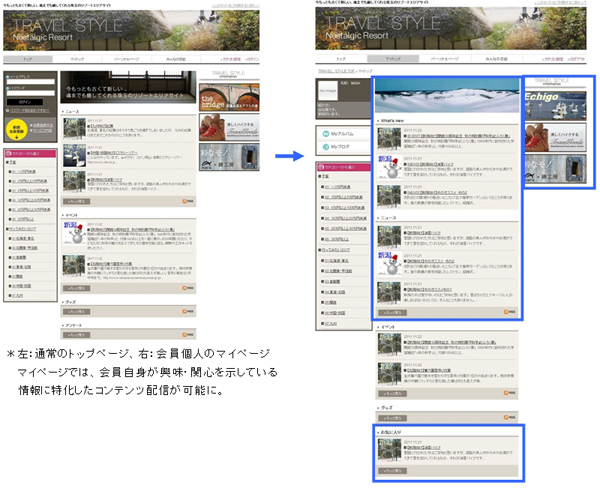Click the swan photo thumbnail in left ニュース list

click(x=74, y=155)
